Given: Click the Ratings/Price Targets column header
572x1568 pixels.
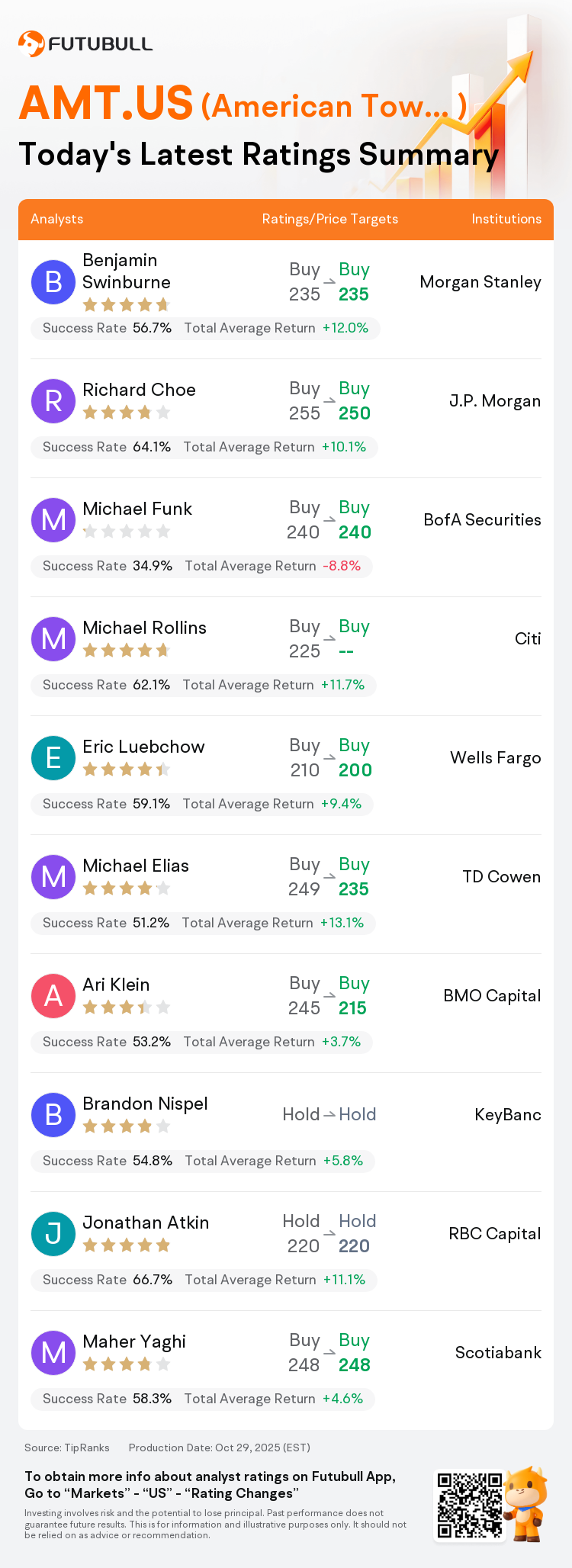Looking at the screenshot, I should 329,219.
